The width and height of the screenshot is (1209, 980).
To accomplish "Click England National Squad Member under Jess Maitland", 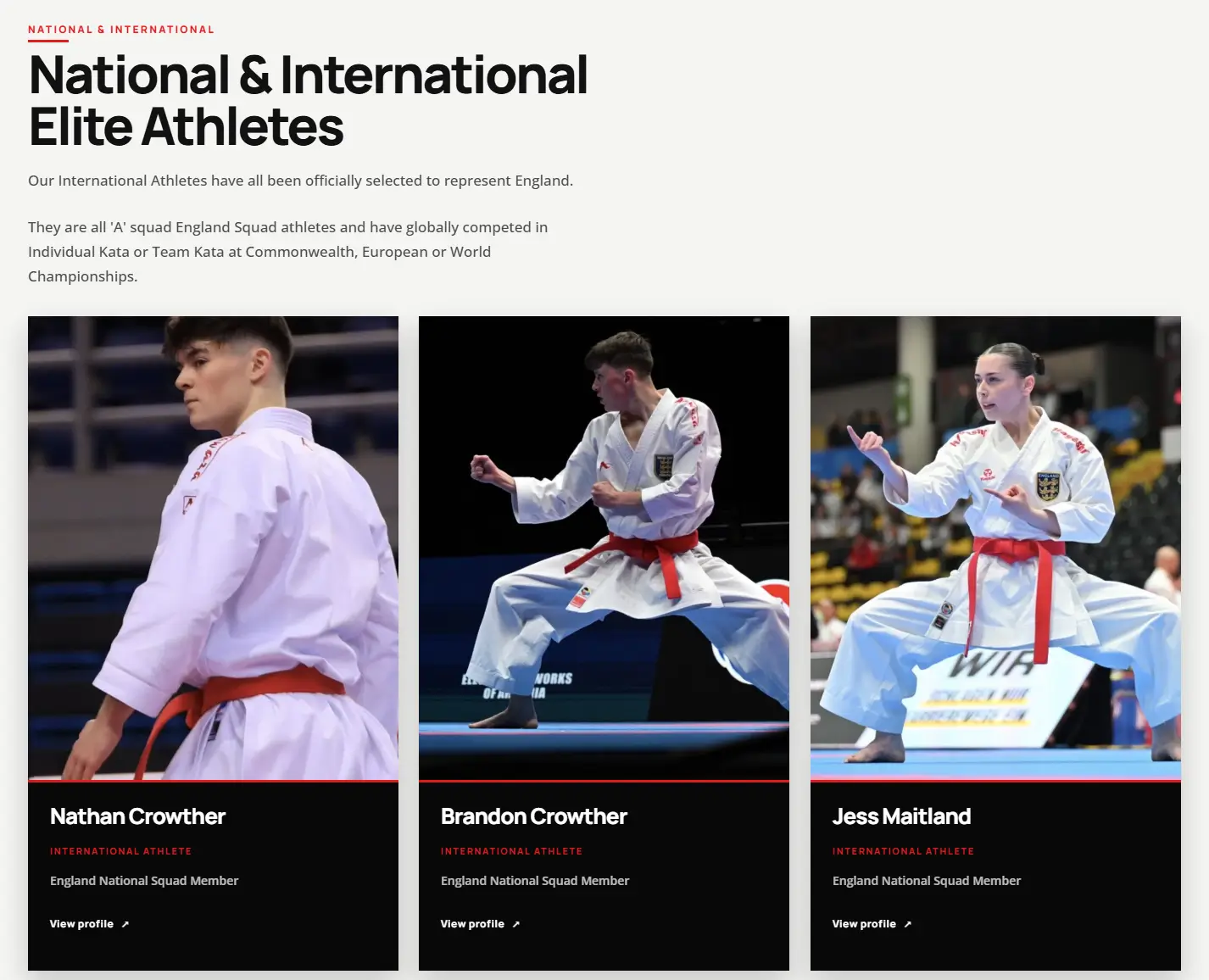I will pos(927,881).
